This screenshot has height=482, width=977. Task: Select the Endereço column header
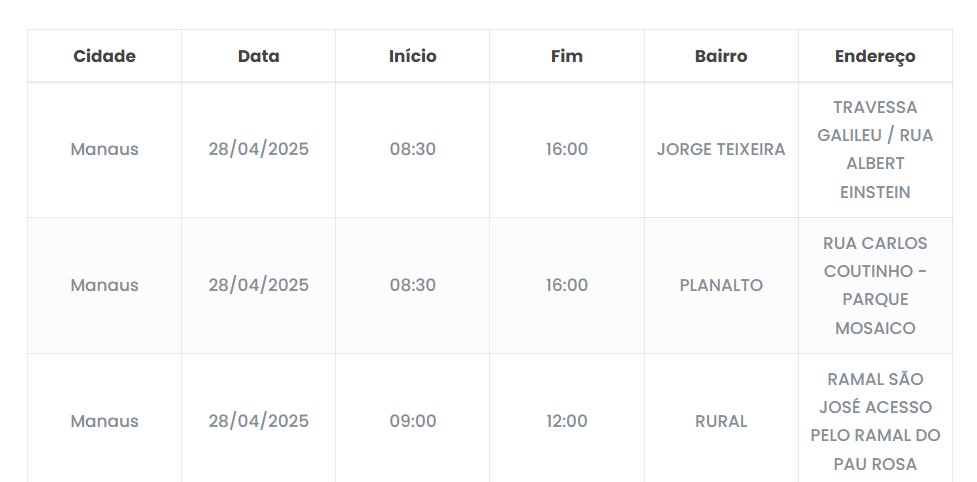coord(875,56)
